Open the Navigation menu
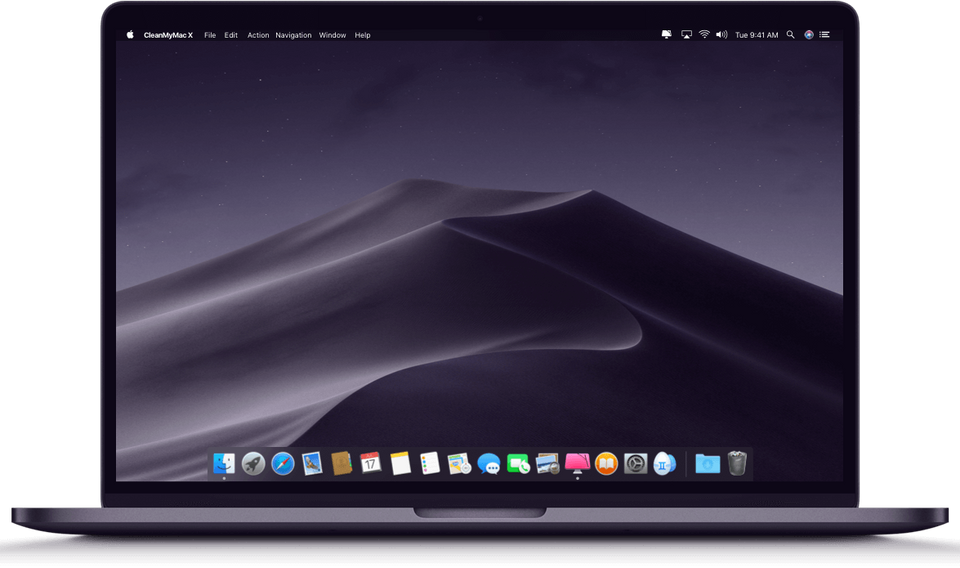The height and width of the screenshot is (568, 960). click(x=293, y=36)
